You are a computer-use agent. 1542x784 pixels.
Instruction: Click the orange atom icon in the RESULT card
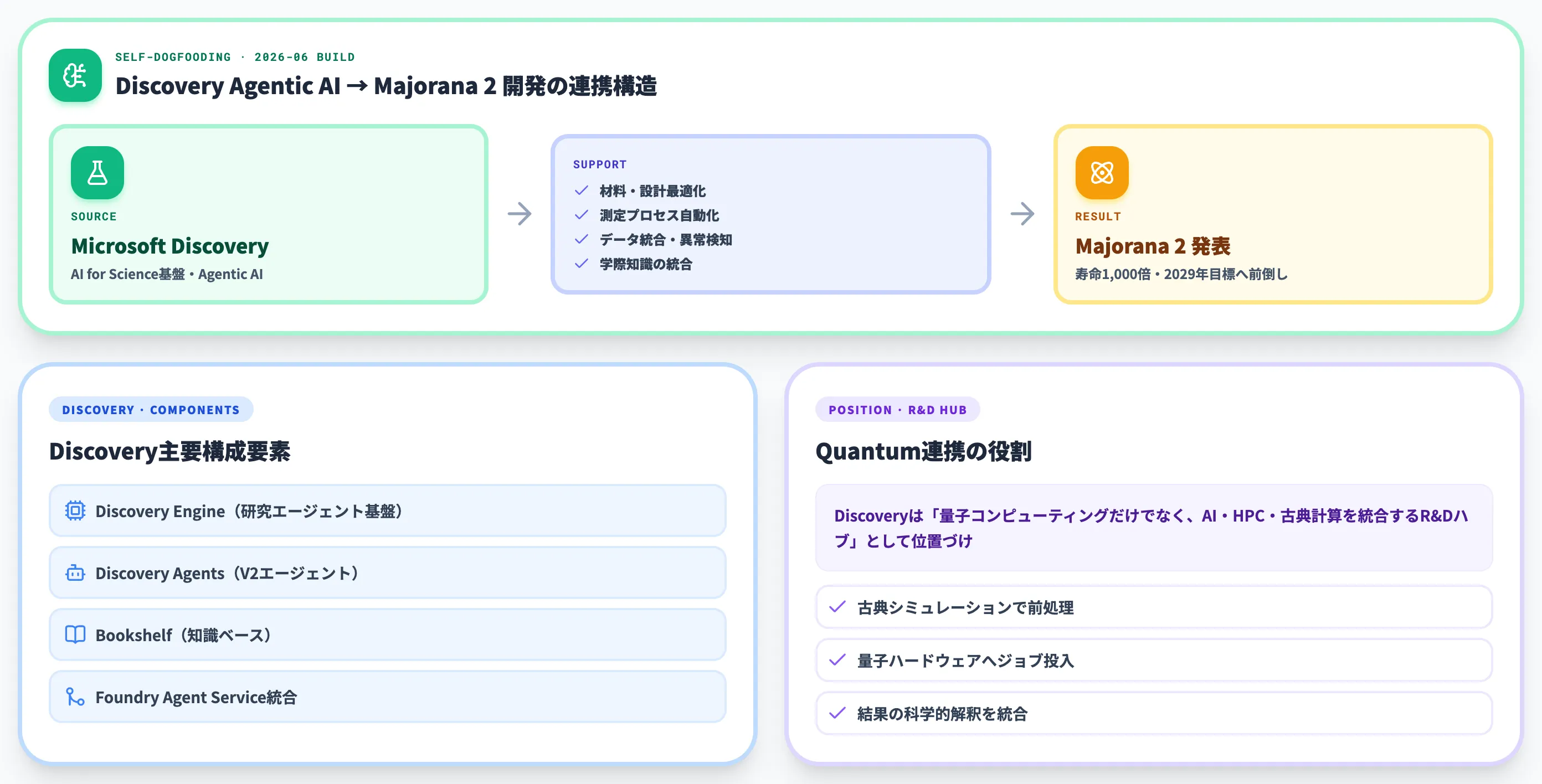click(x=1102, y=172)
